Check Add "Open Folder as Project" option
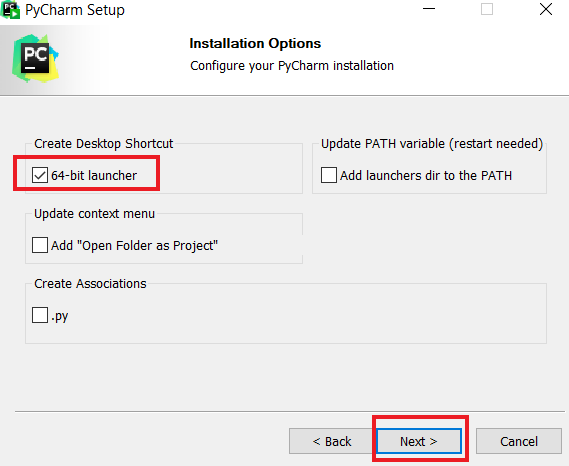569x466 pixels. pyautogui.click(x=40, y=245)
